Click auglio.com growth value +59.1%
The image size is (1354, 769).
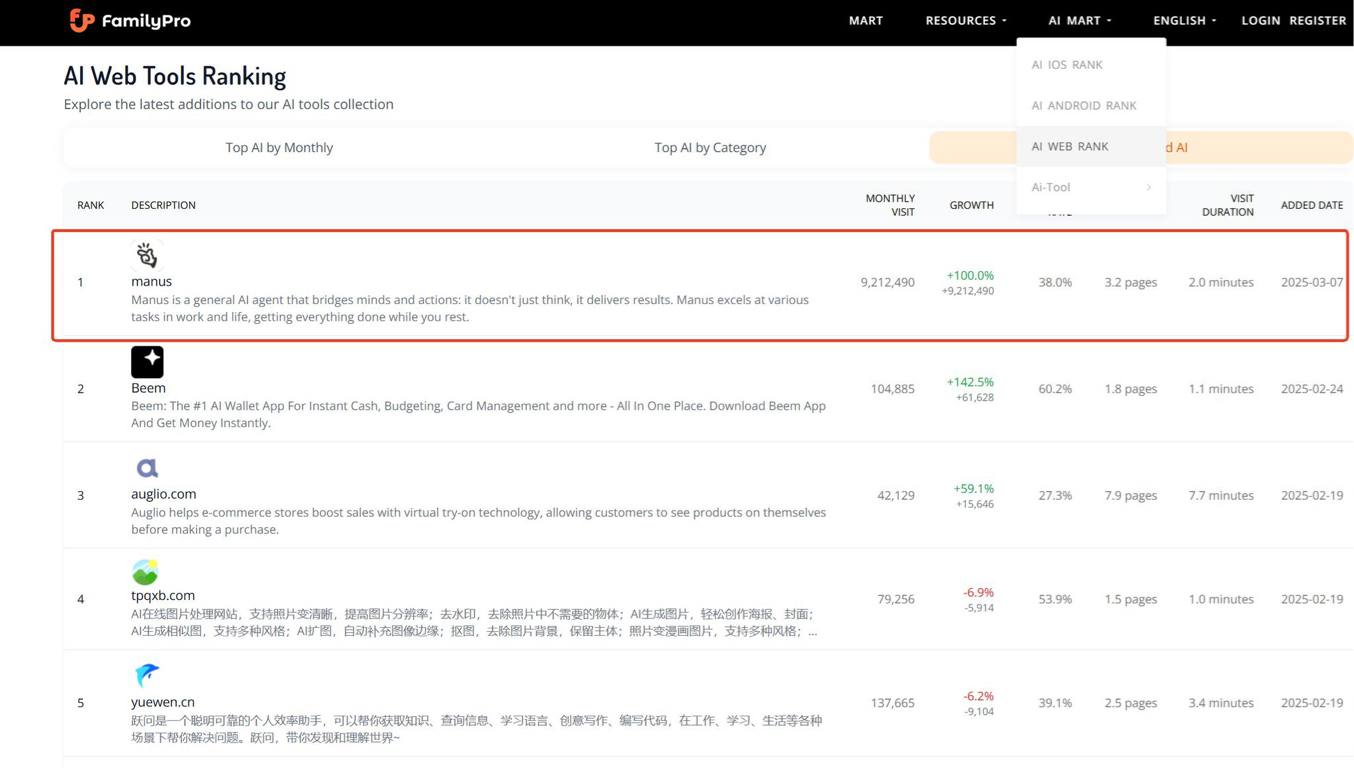point(973,489)
